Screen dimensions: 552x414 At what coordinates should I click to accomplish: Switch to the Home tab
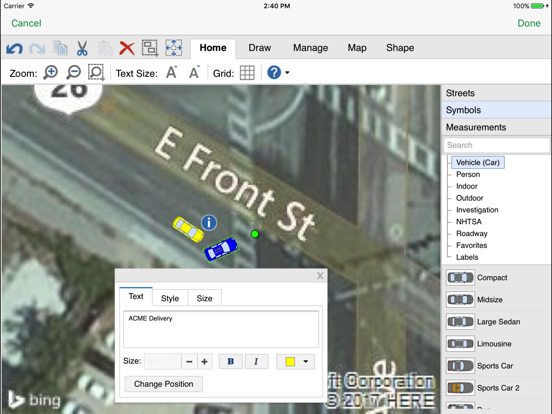pyautogui.click(x=213, y=48)
